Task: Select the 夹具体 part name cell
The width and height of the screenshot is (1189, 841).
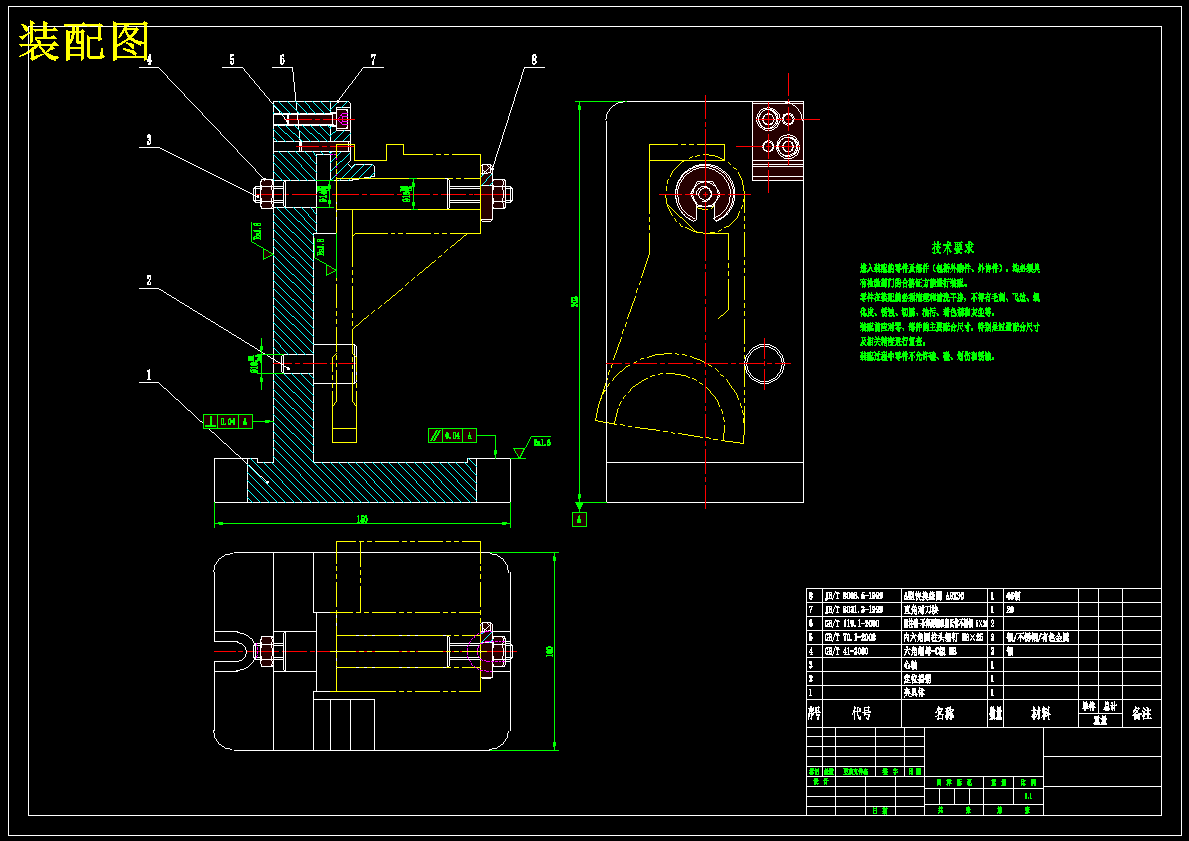Action: (944, 692)
